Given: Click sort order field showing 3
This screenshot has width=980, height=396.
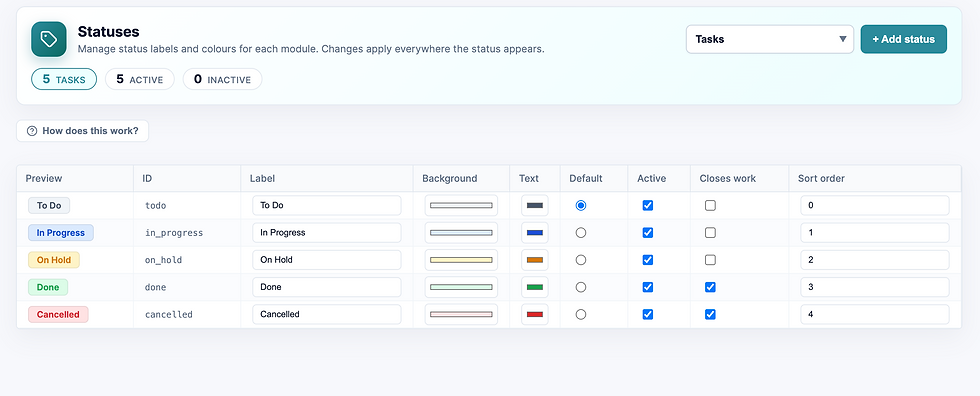Looking at the screenshot, I should coord(875,287).
